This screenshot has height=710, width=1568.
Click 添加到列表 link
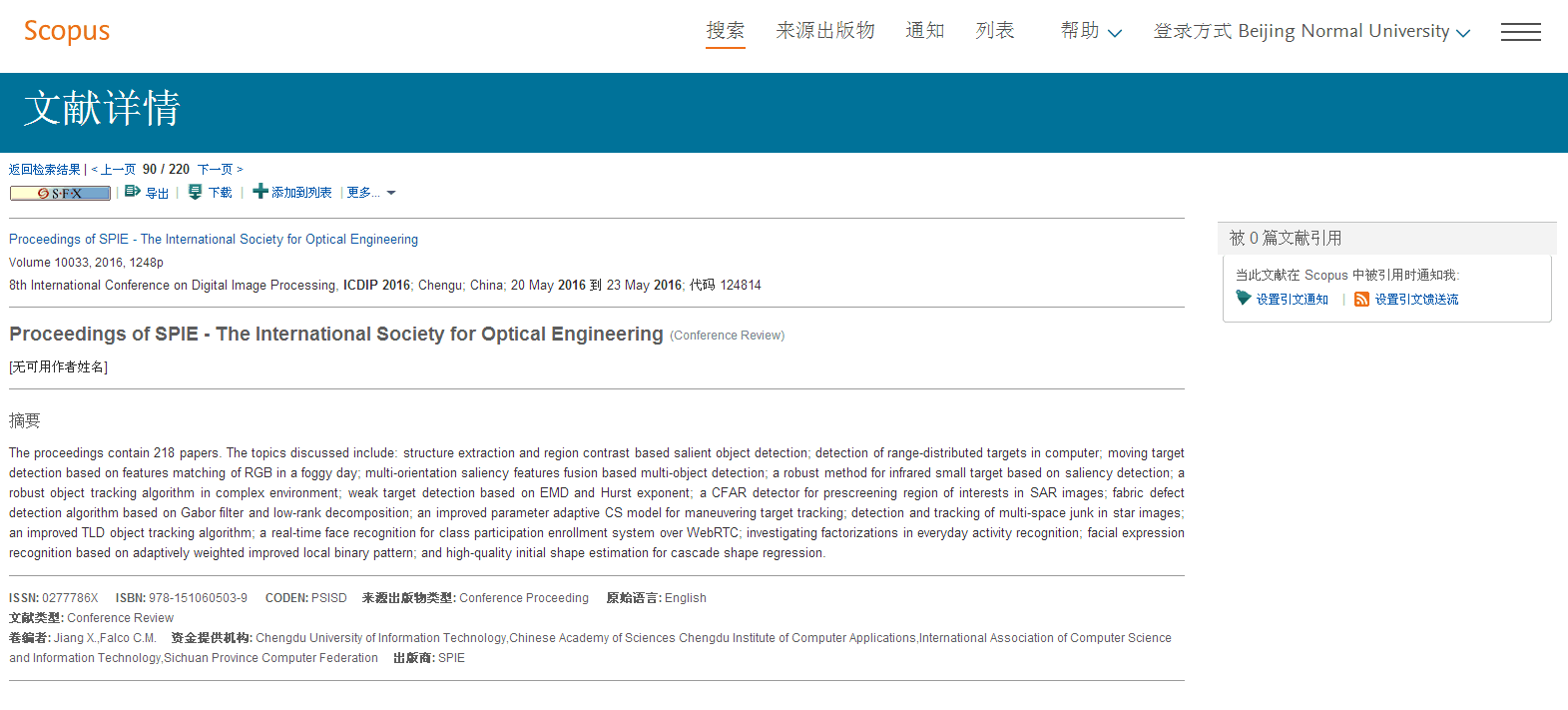point(301,193)
